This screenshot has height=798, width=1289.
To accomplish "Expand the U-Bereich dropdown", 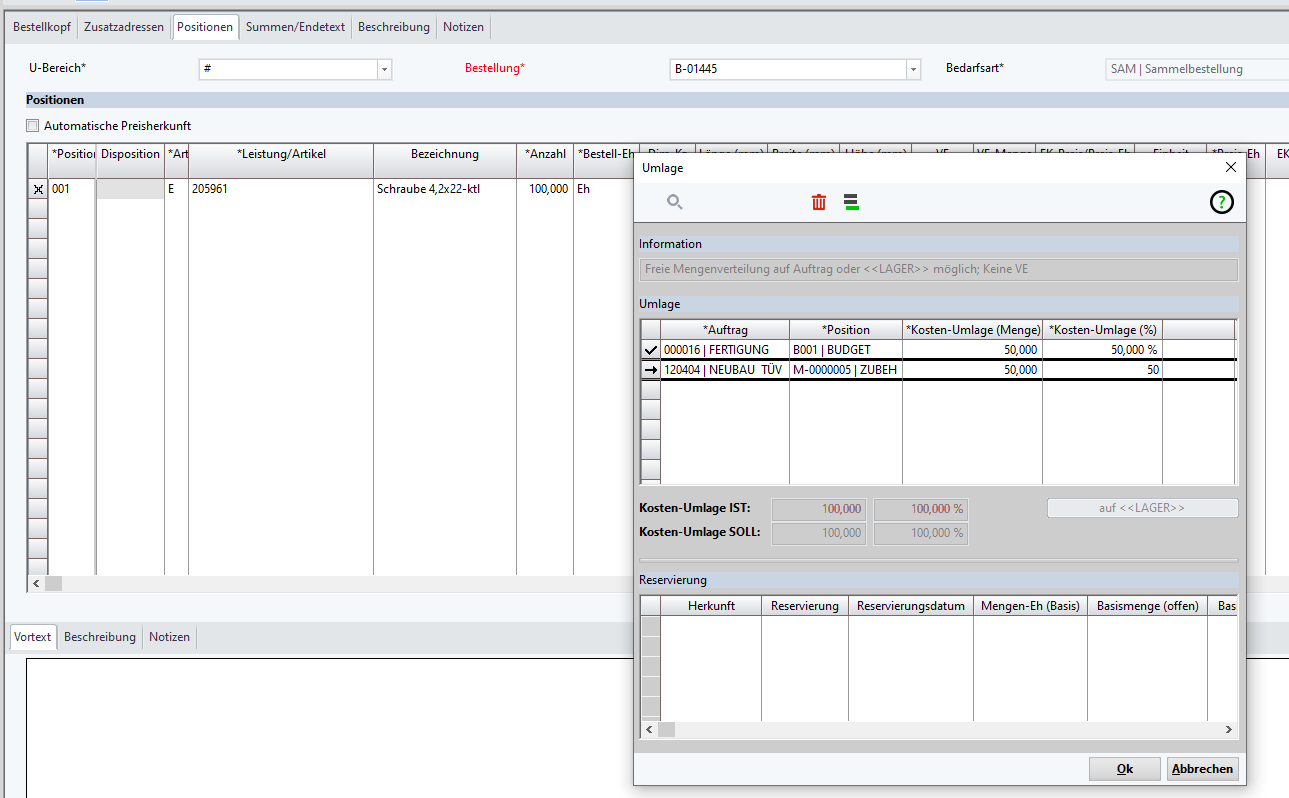I will coord(384,69).
